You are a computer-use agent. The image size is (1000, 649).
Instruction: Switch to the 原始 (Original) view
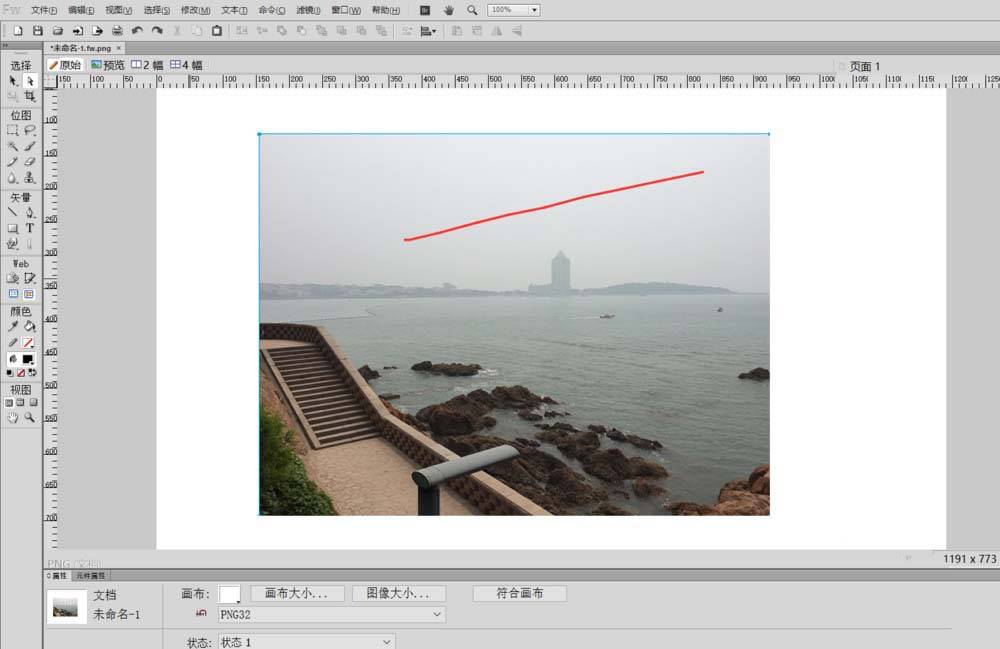[65, 65]
